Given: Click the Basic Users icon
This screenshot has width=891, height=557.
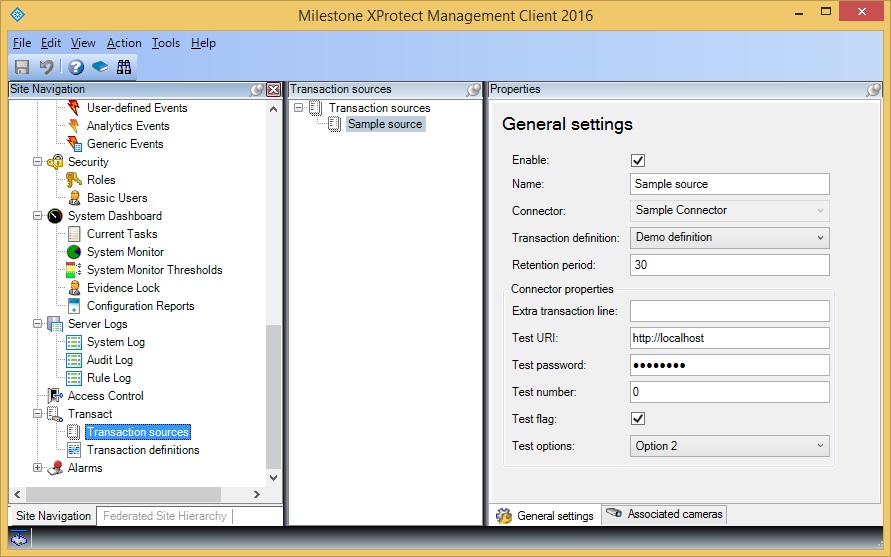Looking at the screenshot, I should (74, 198).
